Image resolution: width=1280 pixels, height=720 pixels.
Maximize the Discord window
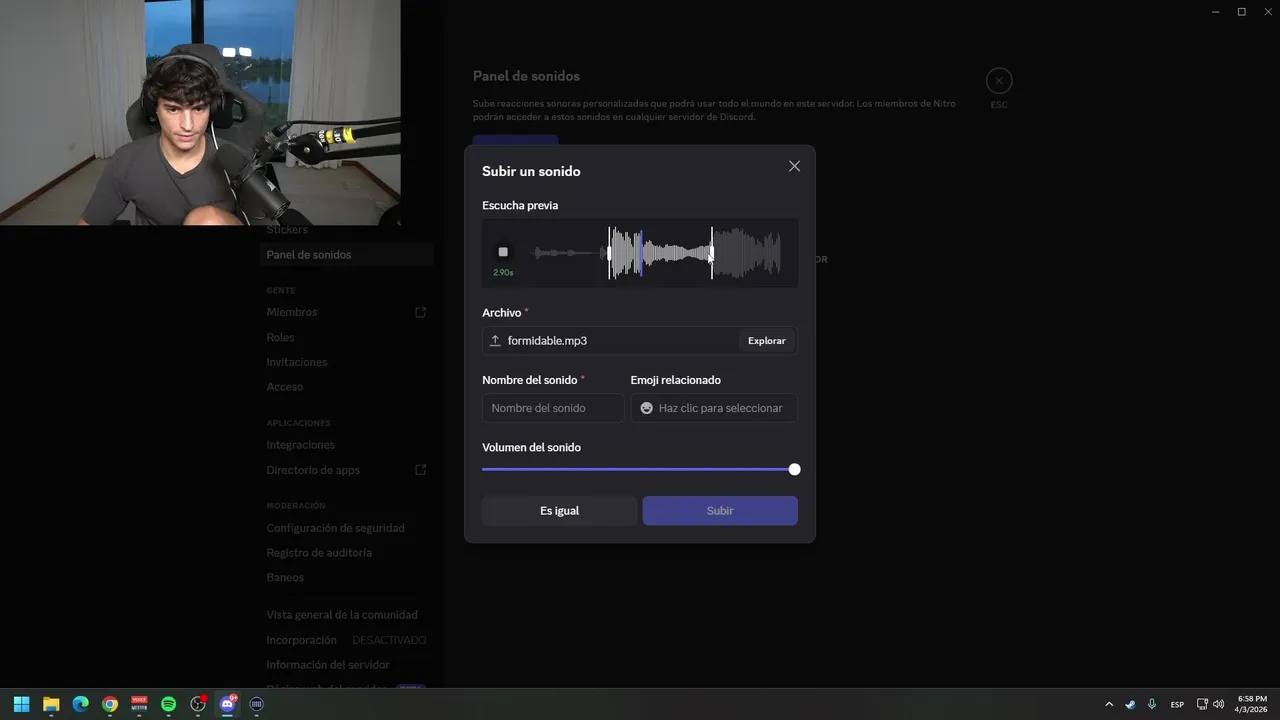pos(1242,12)
